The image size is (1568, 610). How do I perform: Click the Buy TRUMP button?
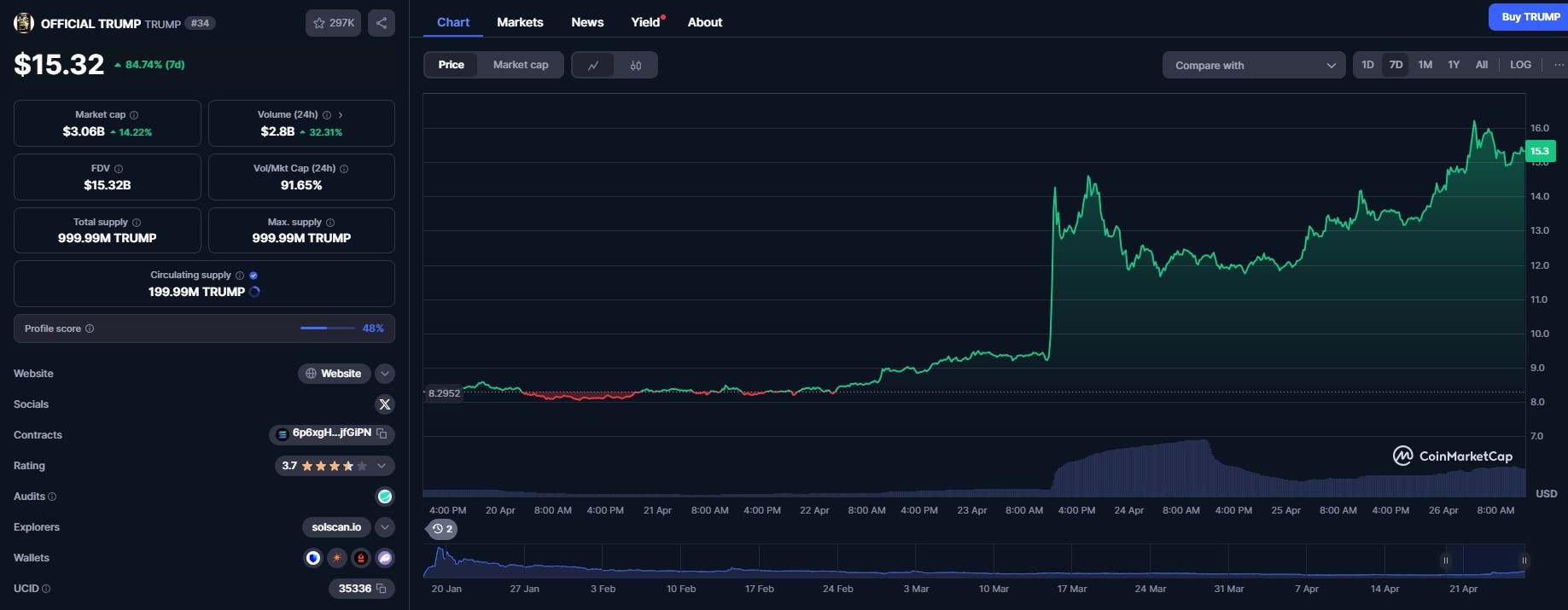pos(1530,17)
